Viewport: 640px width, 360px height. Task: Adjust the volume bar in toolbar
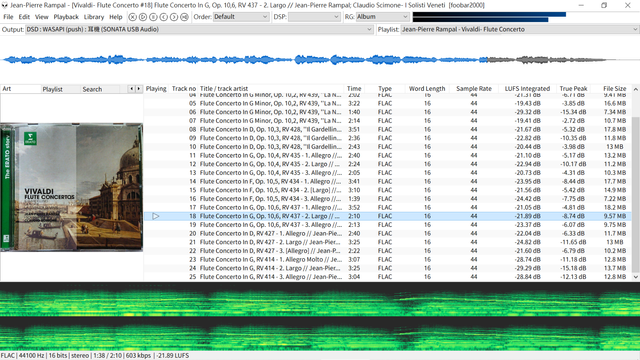click(489, 17)
